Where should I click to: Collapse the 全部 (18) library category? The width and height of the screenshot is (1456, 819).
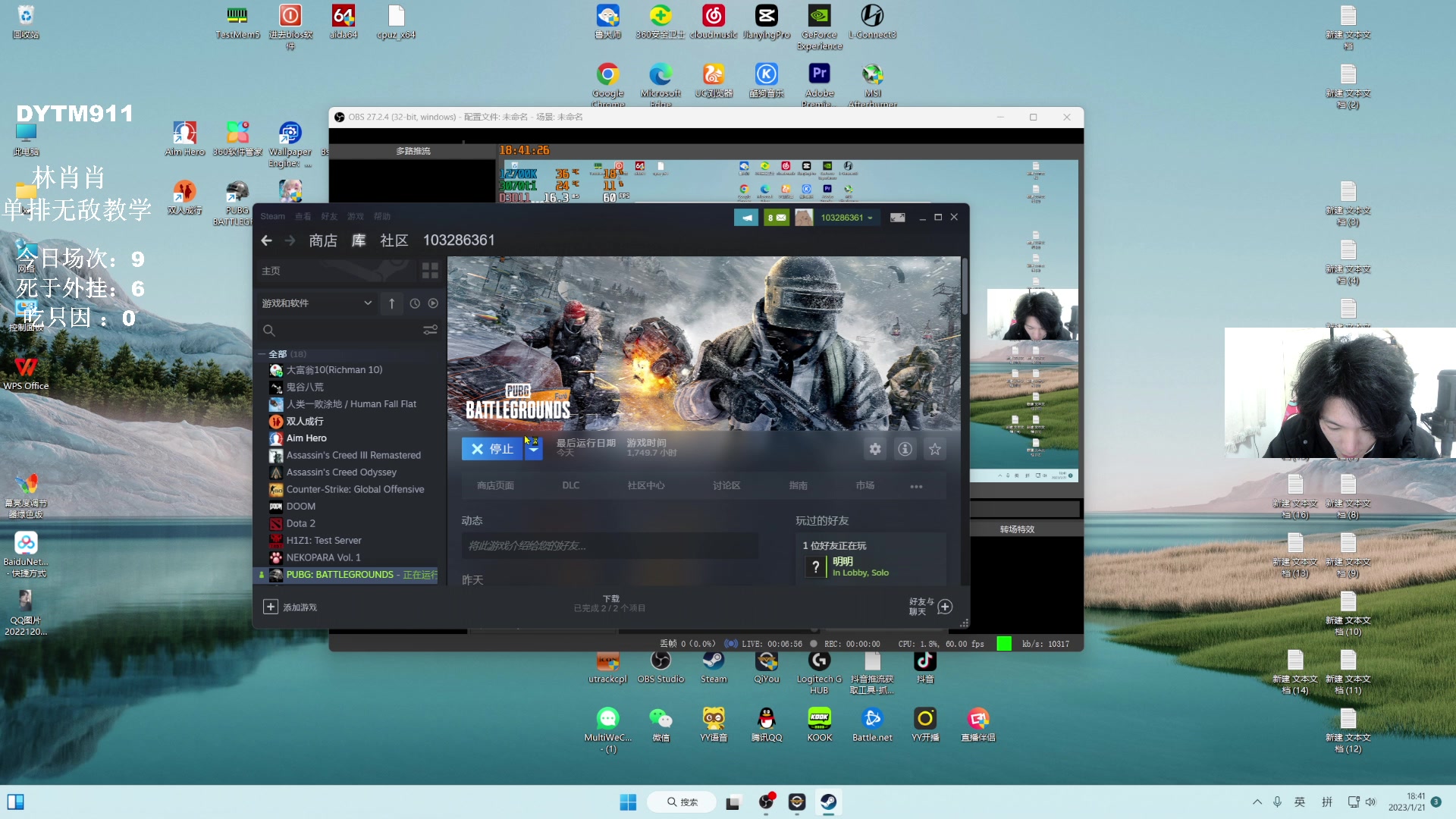[x=262, y=354]
